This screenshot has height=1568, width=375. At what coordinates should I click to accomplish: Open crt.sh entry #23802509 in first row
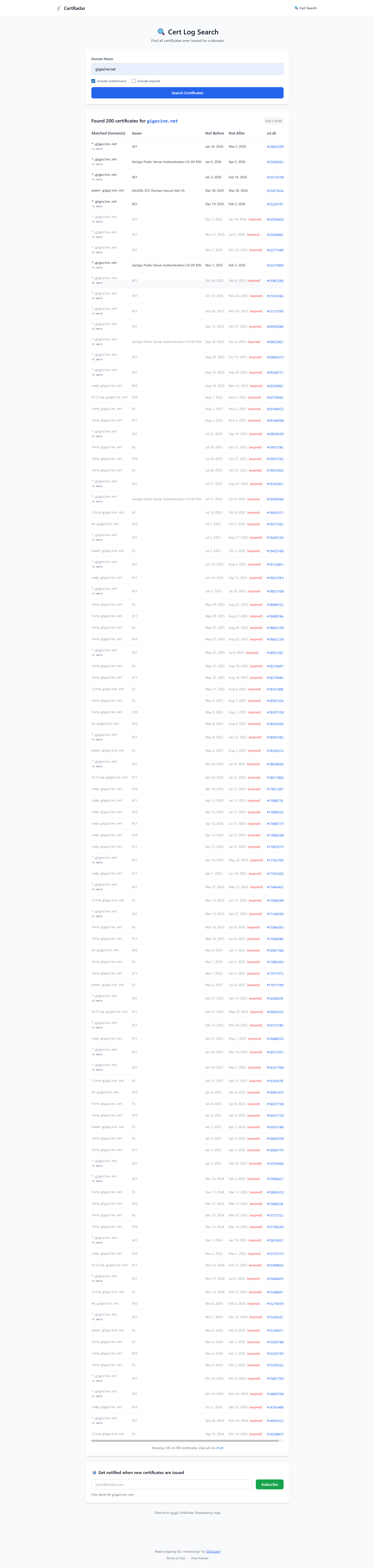click(275, 147)
